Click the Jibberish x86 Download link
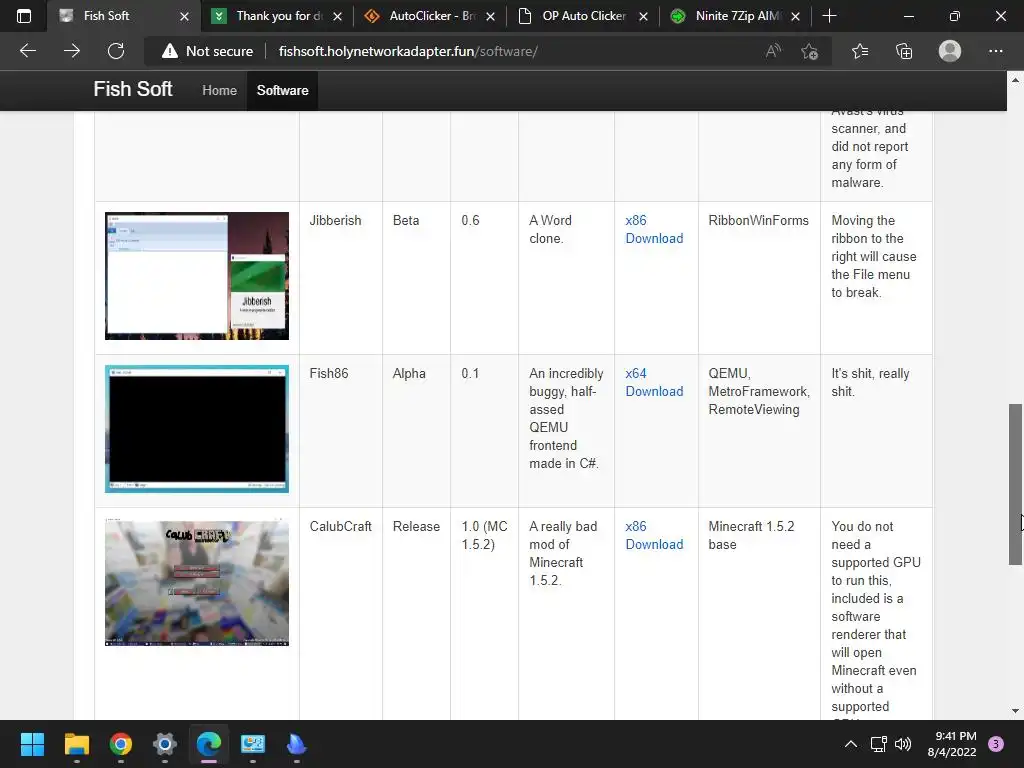Image resolution: width=1024 pixels, height=768 pixels. point(654,229)
